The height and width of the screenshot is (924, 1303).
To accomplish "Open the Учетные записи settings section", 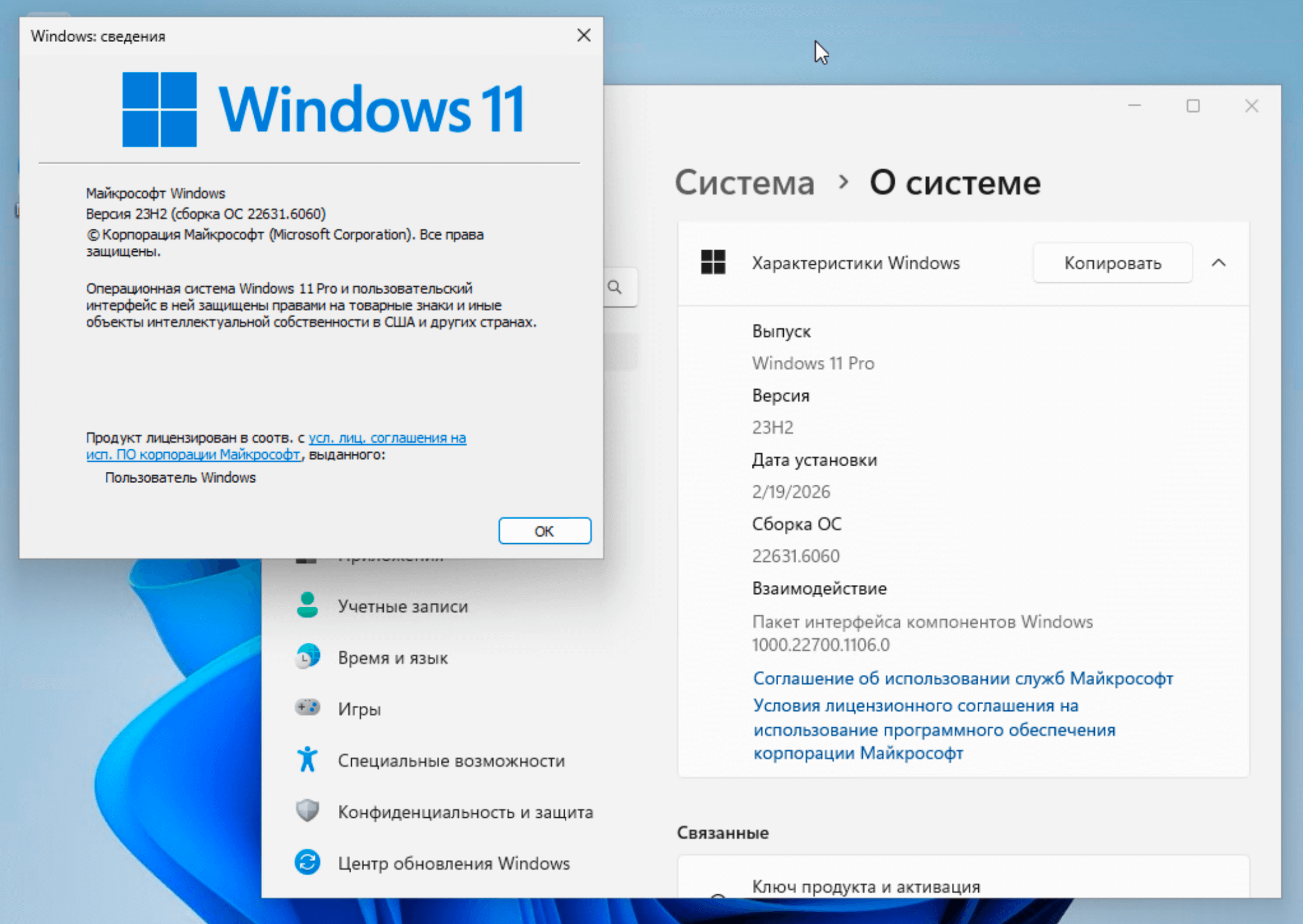I will point(402,606).
